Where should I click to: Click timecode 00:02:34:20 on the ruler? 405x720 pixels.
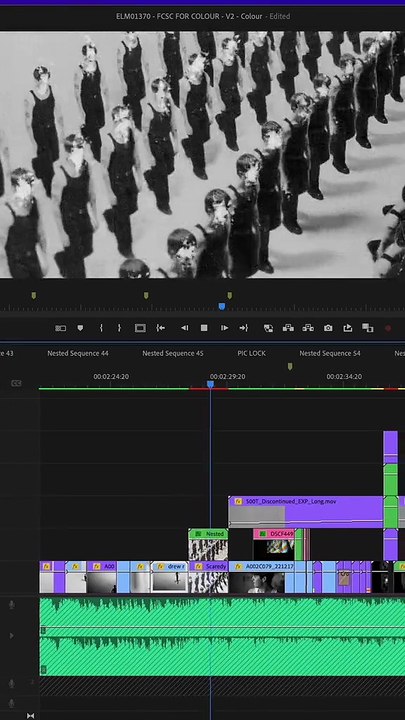(x=344, y=377)
